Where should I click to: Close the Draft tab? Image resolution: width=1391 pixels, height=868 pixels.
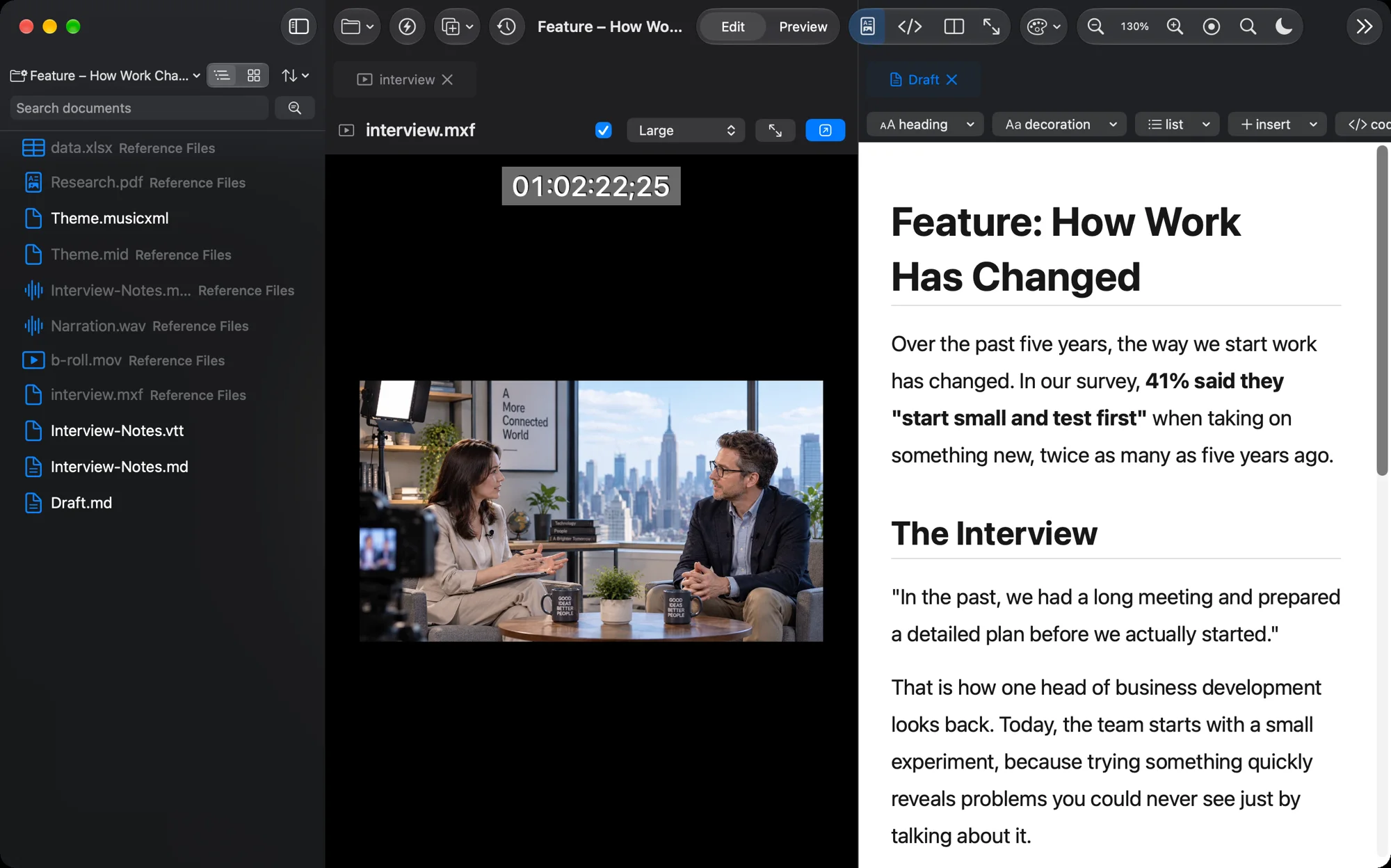coord(951,79)
